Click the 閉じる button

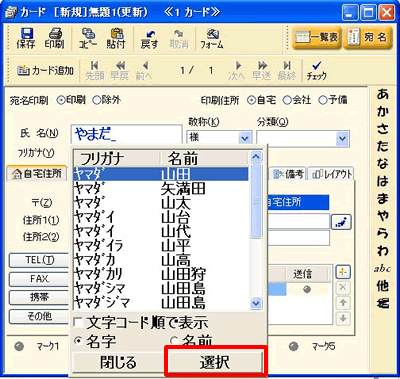coord(118,362)
